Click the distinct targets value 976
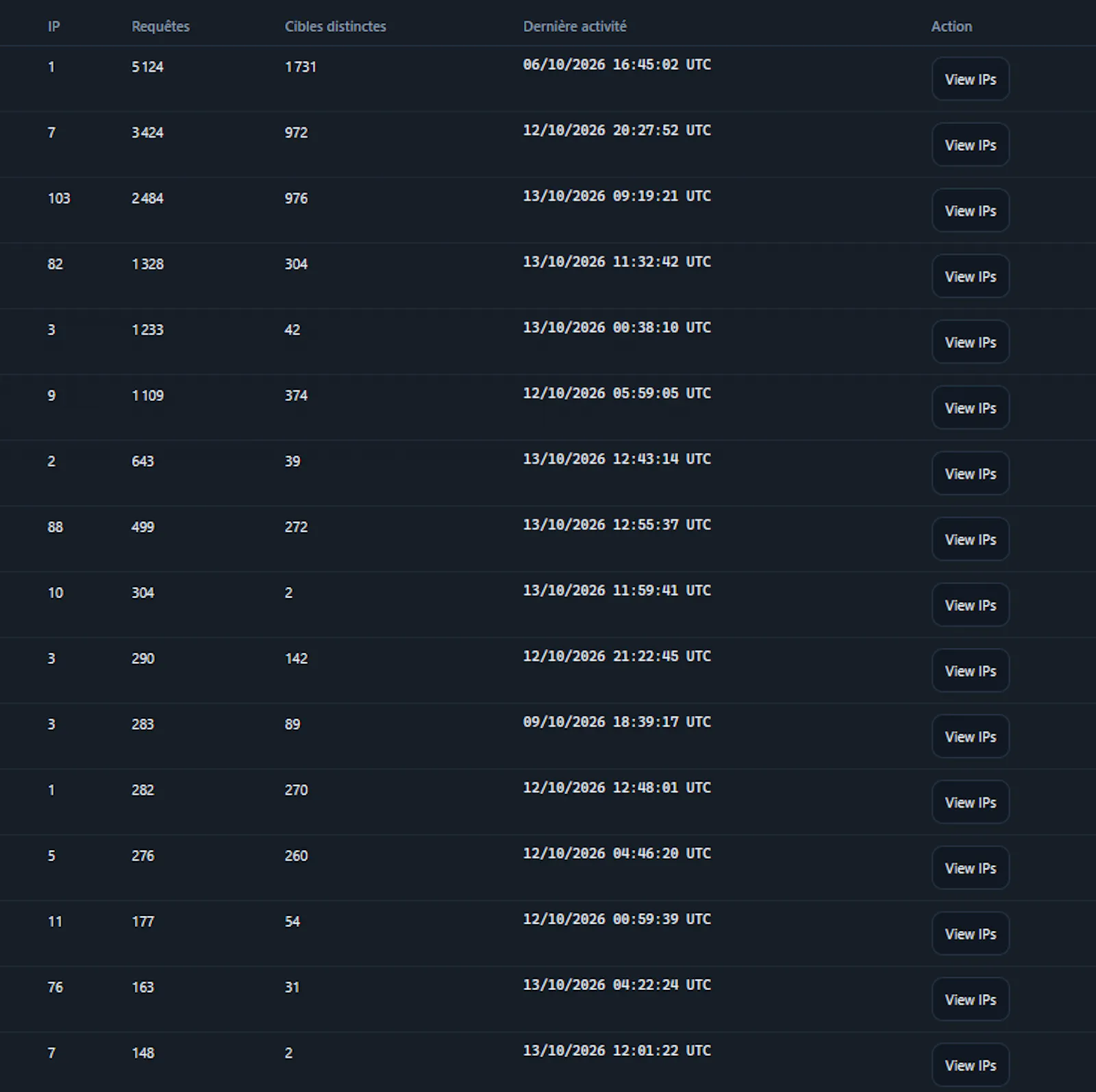 pyautogui.click(x=296, y=199)
